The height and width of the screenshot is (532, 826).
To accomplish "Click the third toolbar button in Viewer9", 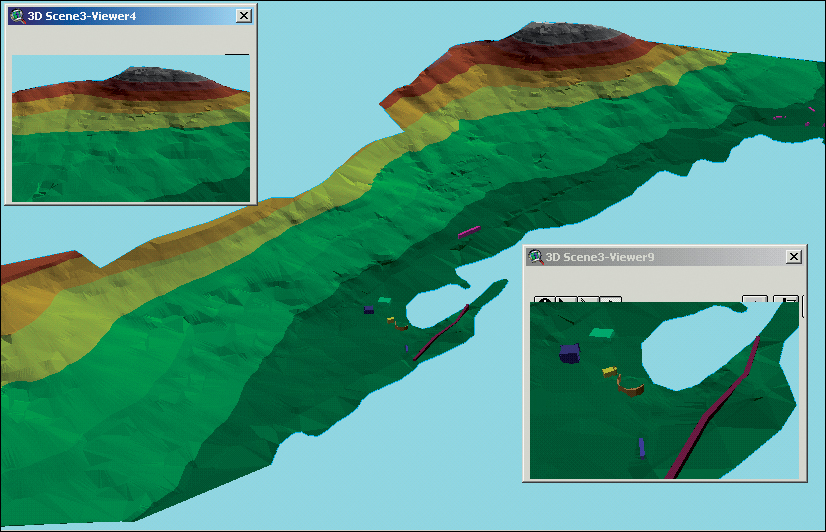I will click(588, 300).
